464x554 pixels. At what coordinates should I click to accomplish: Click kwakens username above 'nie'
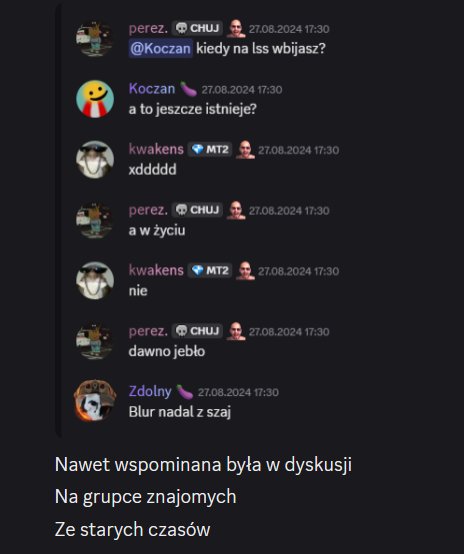click(156, 270)
